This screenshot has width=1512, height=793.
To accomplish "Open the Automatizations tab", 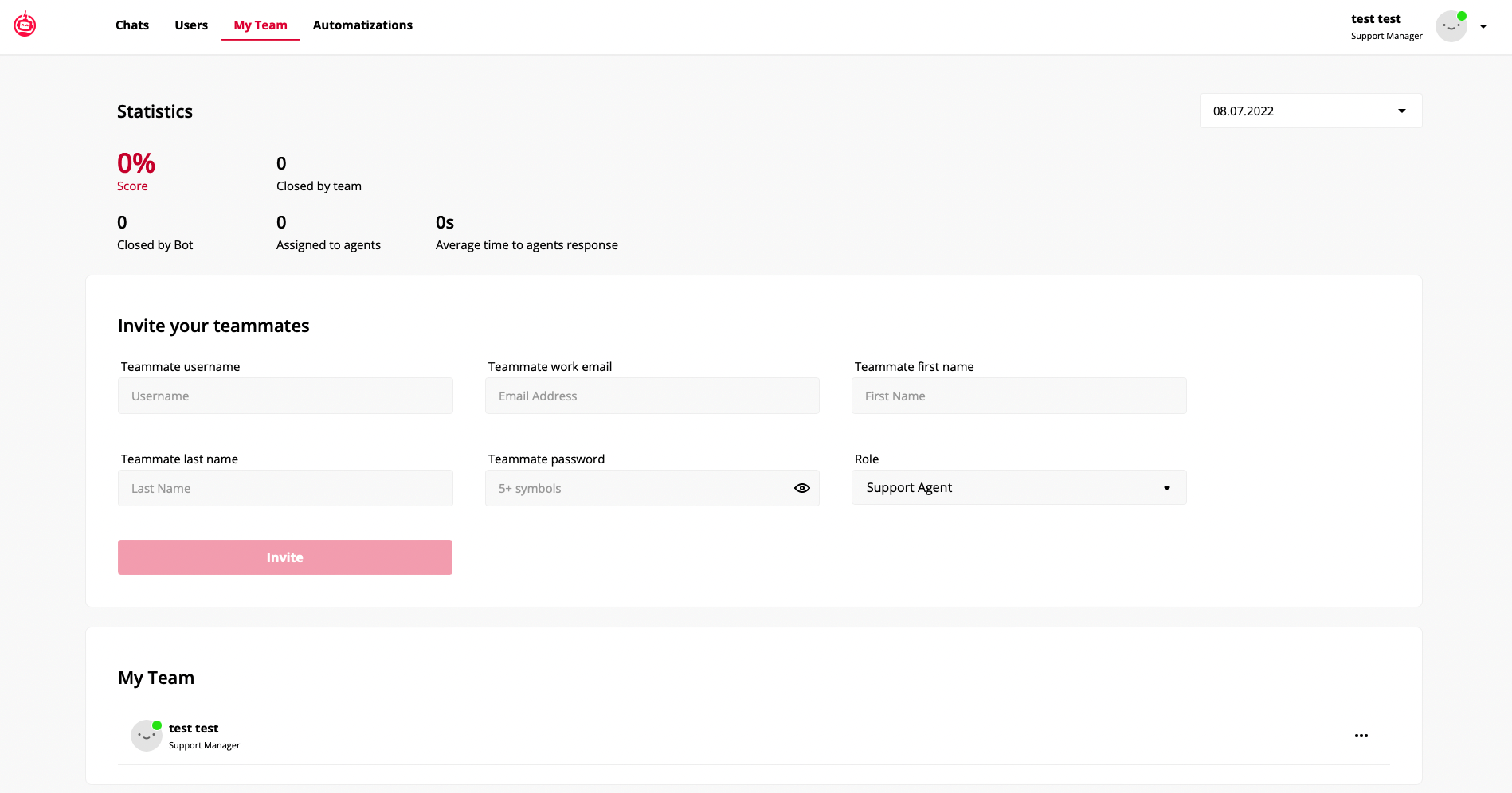I will 362,25.
